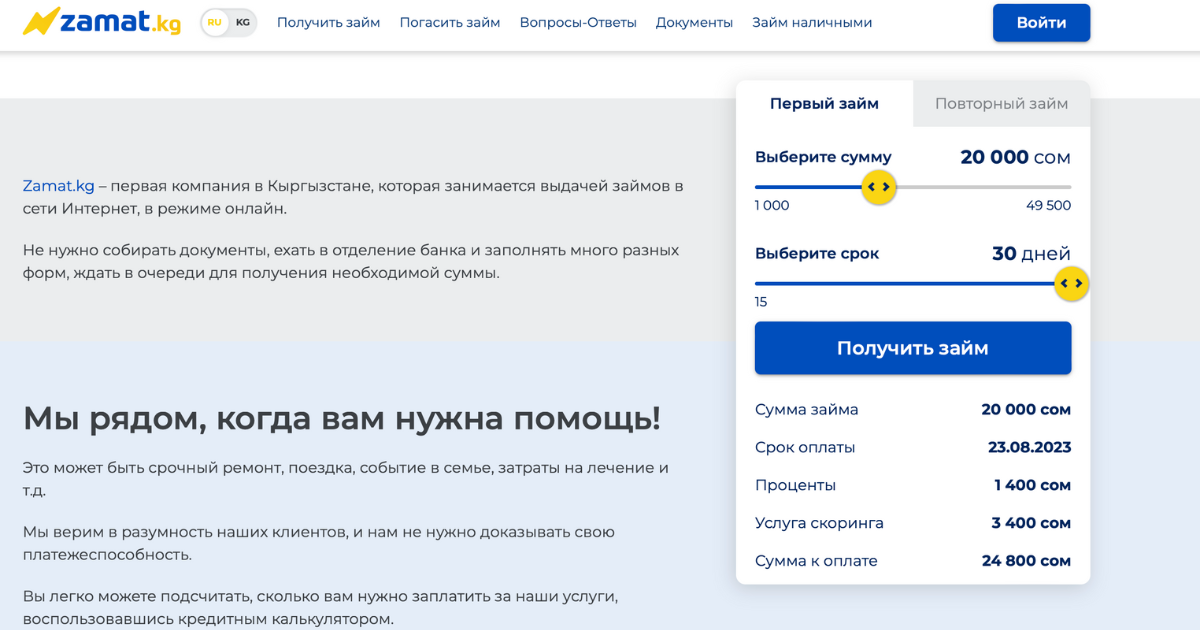This screenshot has height=630, width=1200.
Task: Click the loan term slider handle
Action: pyautogui.click(x=1071, y=284)
